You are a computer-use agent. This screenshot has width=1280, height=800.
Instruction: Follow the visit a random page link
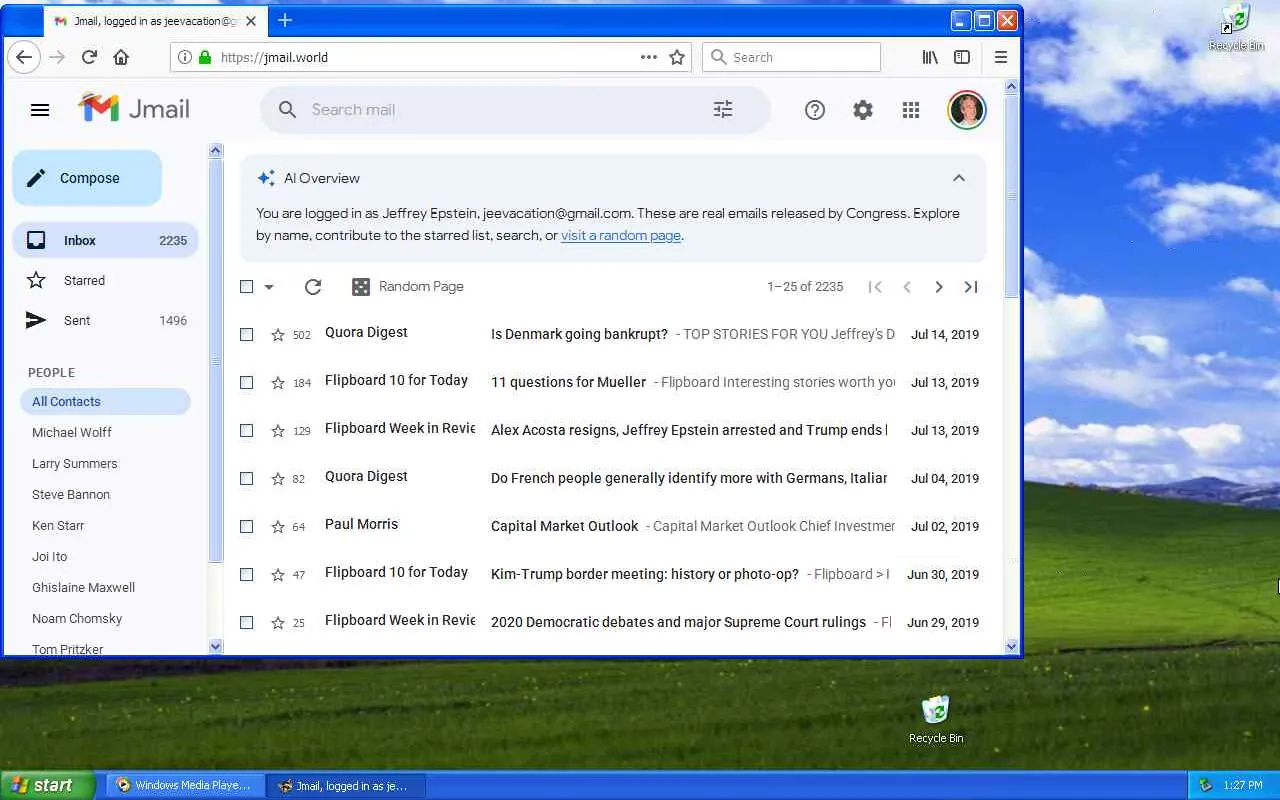[x=621, y=236]
